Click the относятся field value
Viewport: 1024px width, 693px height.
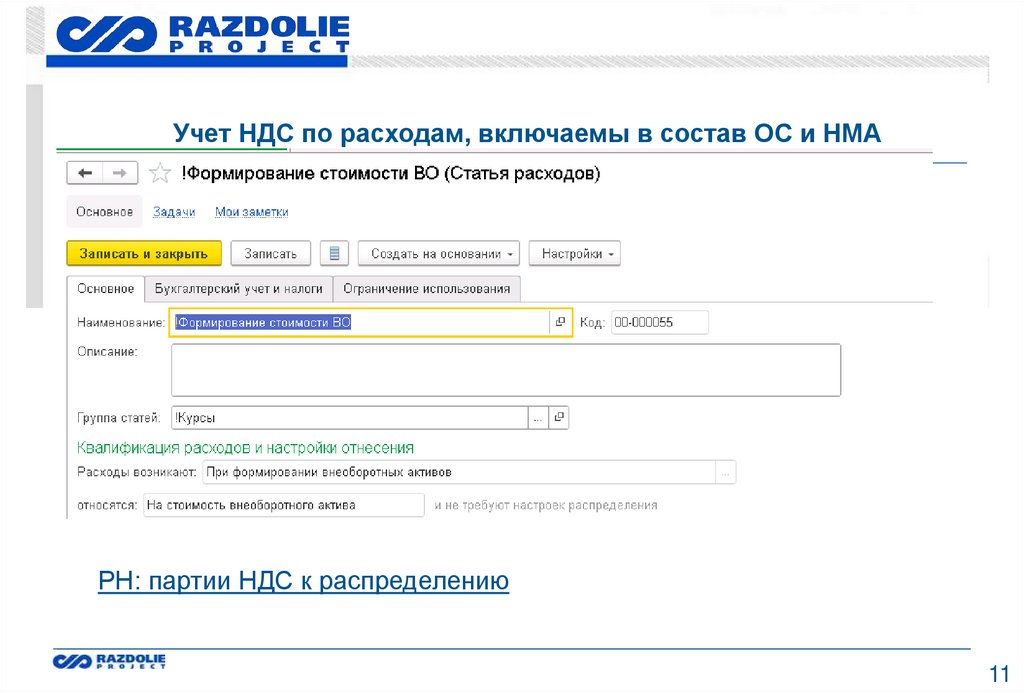pos(284,505)
